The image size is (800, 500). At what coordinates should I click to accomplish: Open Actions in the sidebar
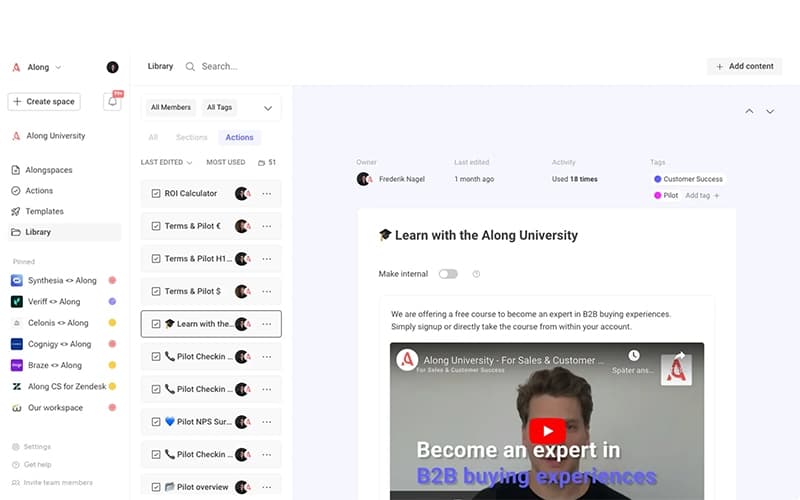point(39,190)
